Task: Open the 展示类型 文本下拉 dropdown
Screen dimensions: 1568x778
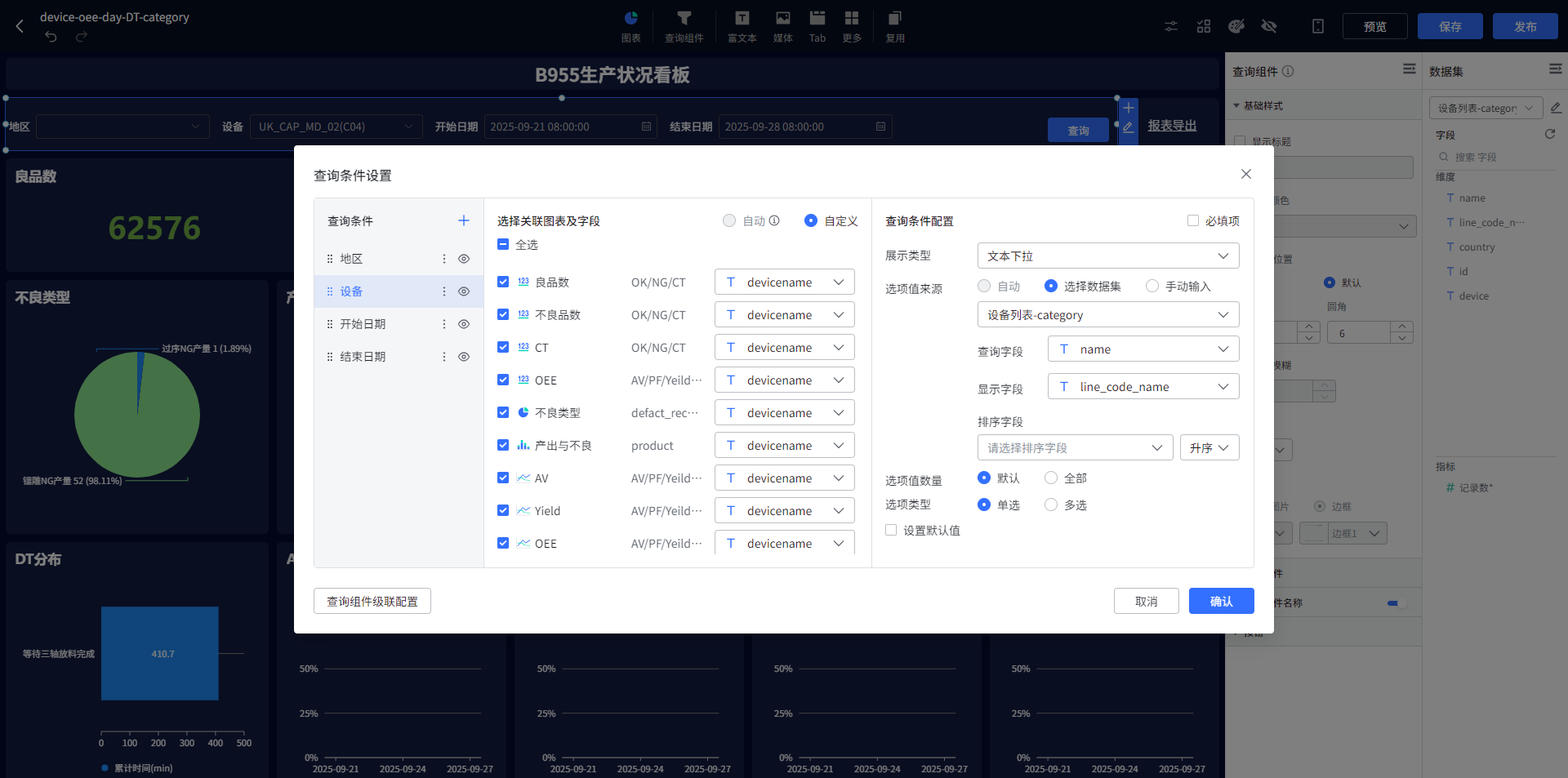Action: (x=1108, y=256)
